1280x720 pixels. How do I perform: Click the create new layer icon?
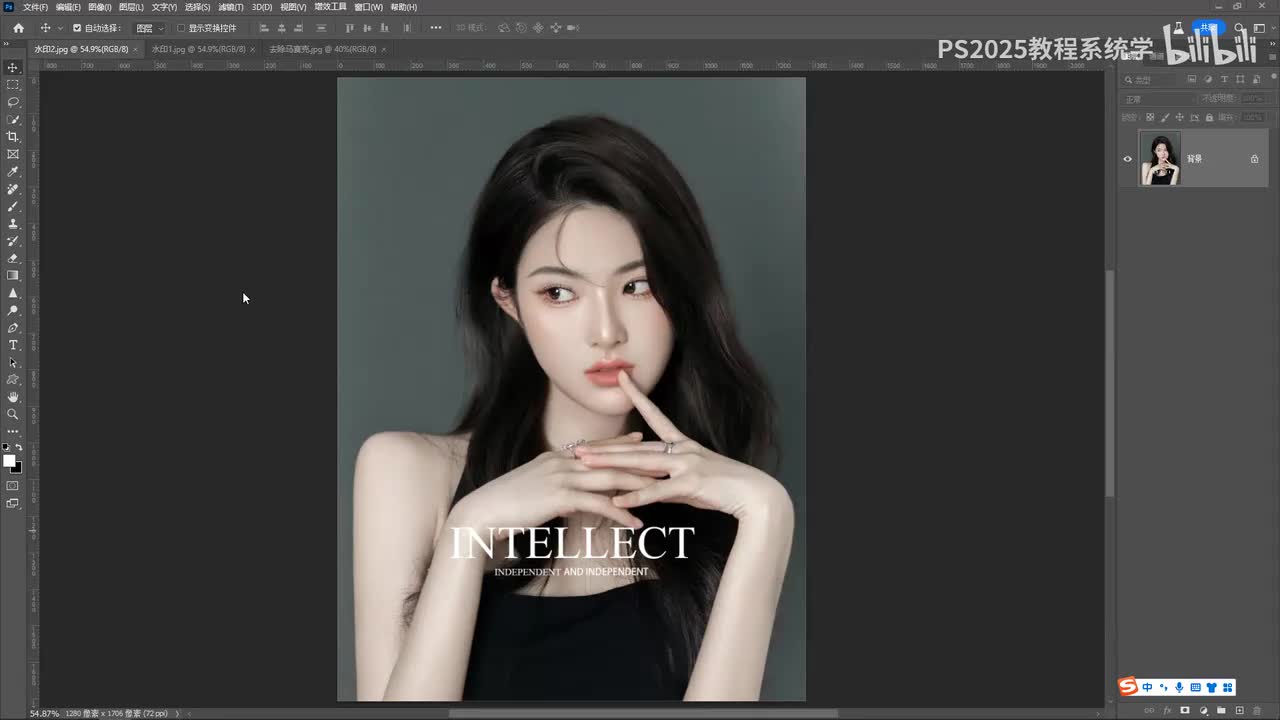[1239, 711]
